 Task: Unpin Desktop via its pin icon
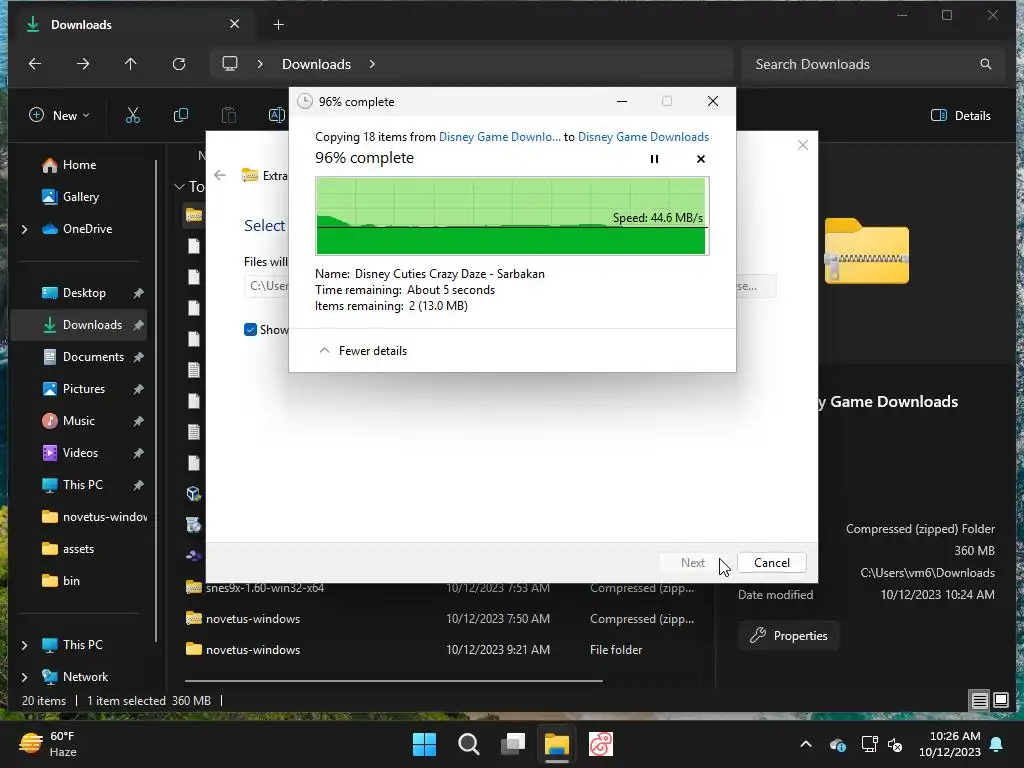(x=138, y=293)
